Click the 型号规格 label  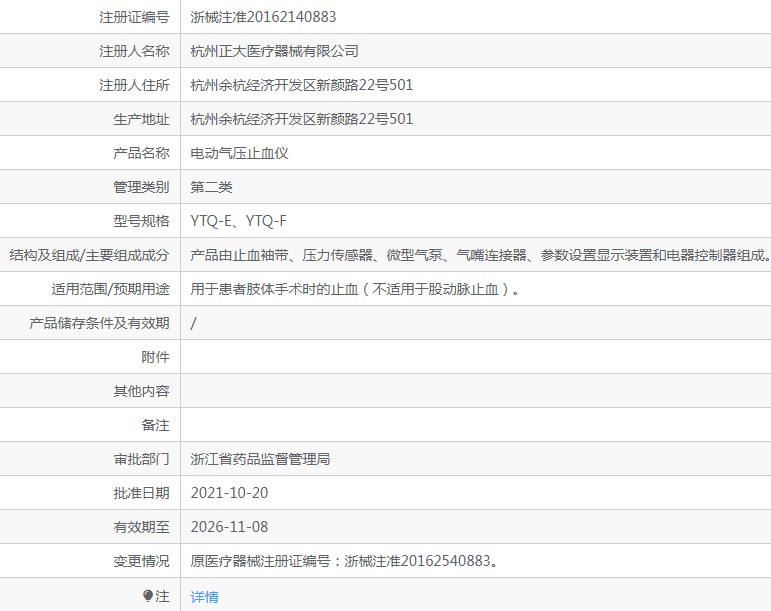point(141,221)
